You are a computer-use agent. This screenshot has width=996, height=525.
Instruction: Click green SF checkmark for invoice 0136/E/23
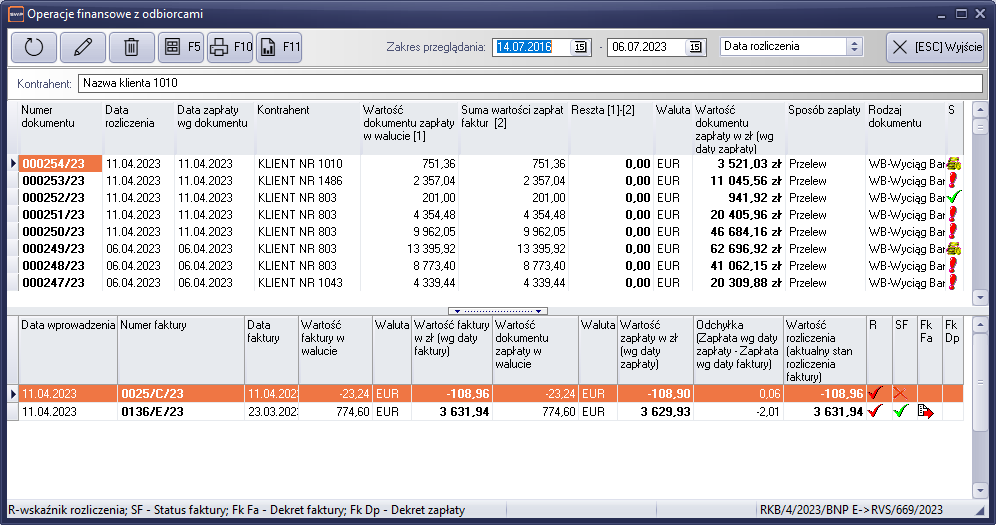click(901, 411)
